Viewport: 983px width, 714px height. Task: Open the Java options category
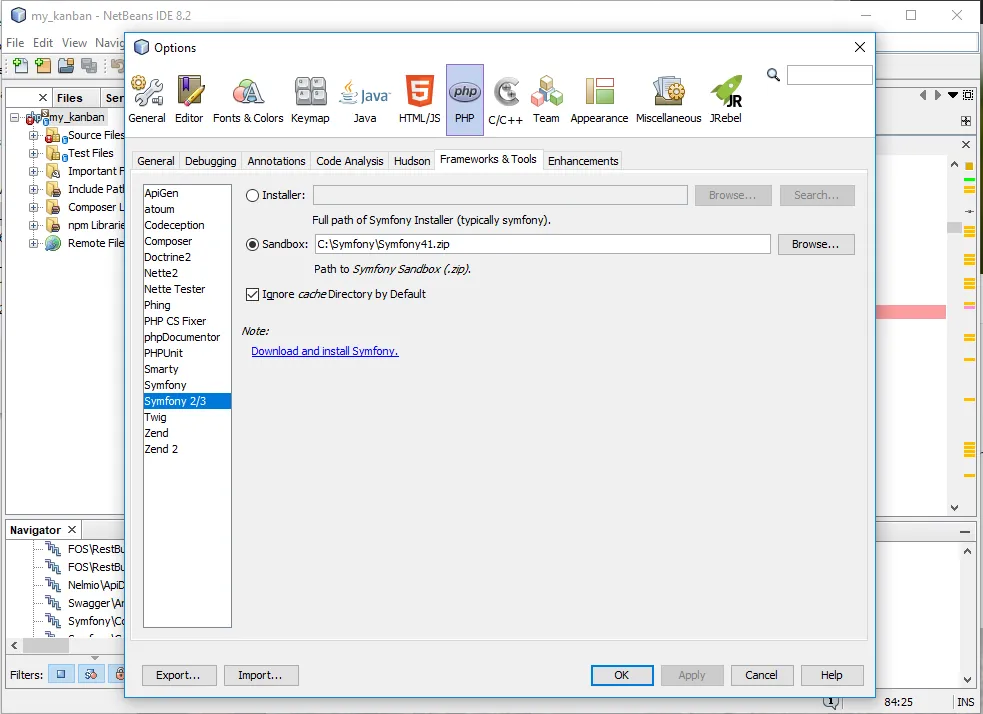[365, 100]
